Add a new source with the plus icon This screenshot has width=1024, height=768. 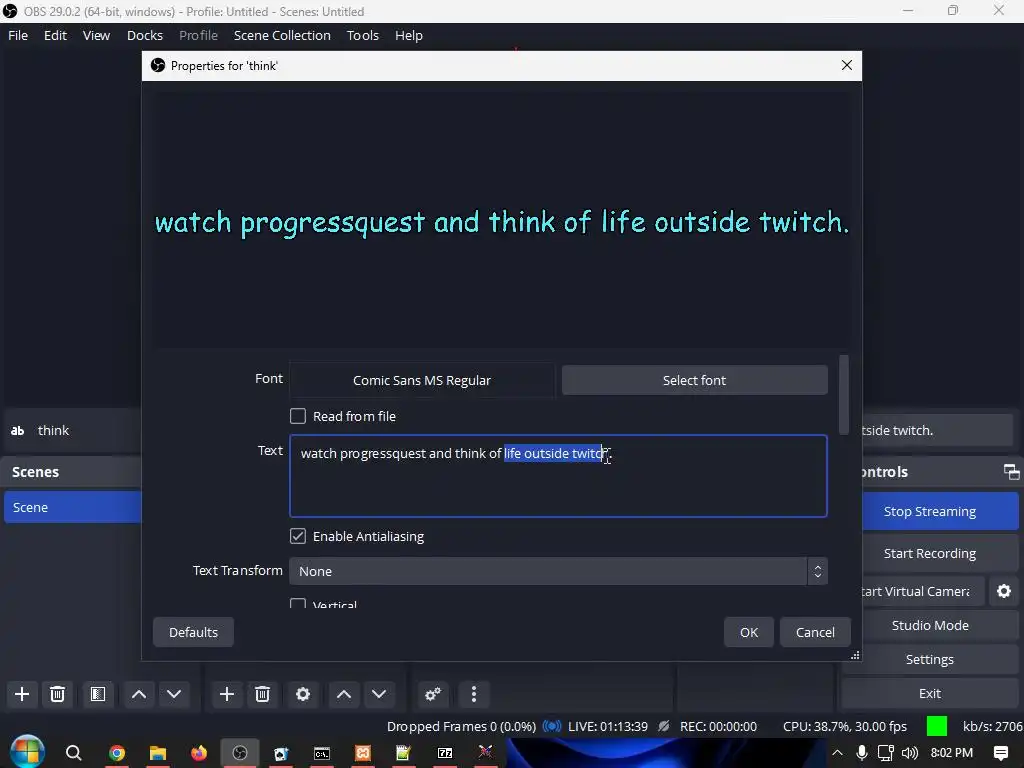[x=227, y=694]
